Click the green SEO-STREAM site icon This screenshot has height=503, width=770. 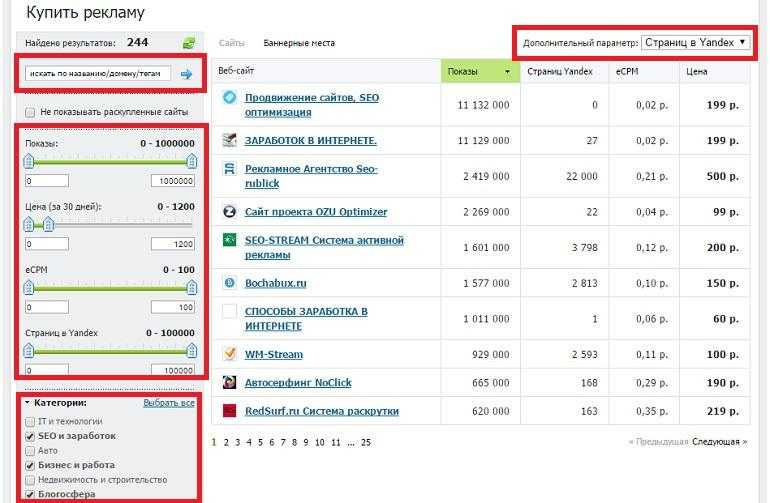pos(229,240)
